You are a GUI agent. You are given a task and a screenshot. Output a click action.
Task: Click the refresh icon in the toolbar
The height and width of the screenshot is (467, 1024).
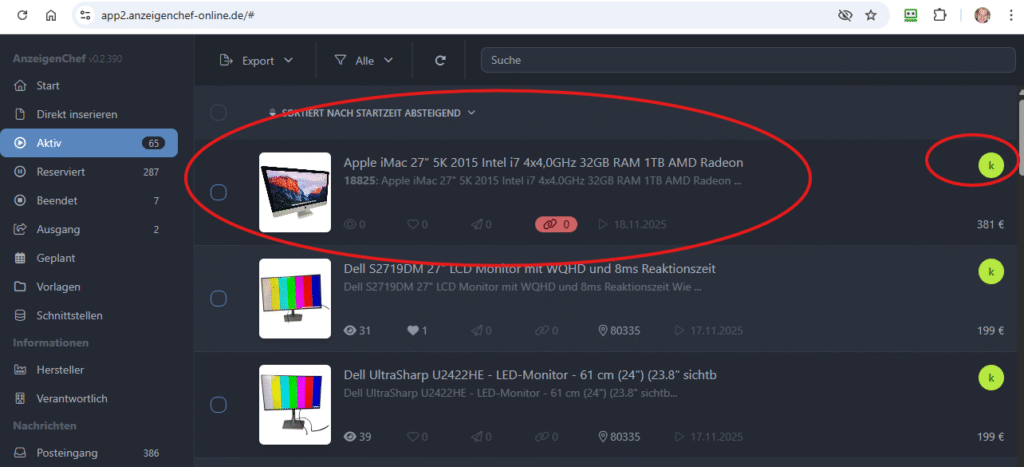point(440,60)
